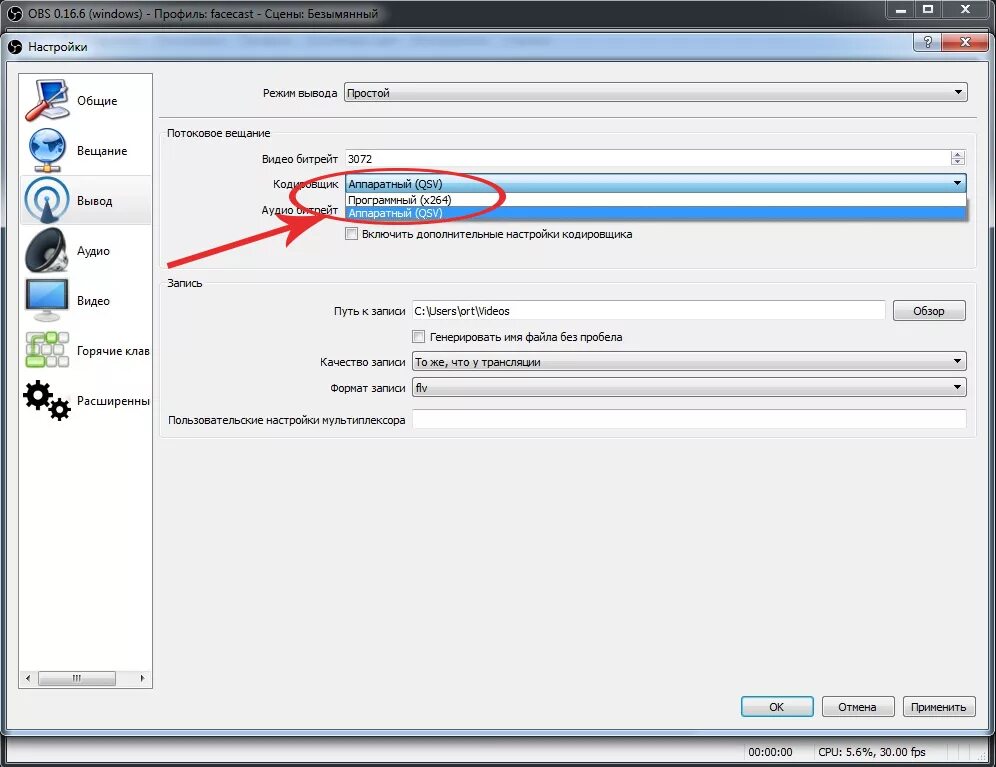Increase video bitrate with the up stepper
Image resolution: width=996 pixels, height=767 pixels.
958,154
